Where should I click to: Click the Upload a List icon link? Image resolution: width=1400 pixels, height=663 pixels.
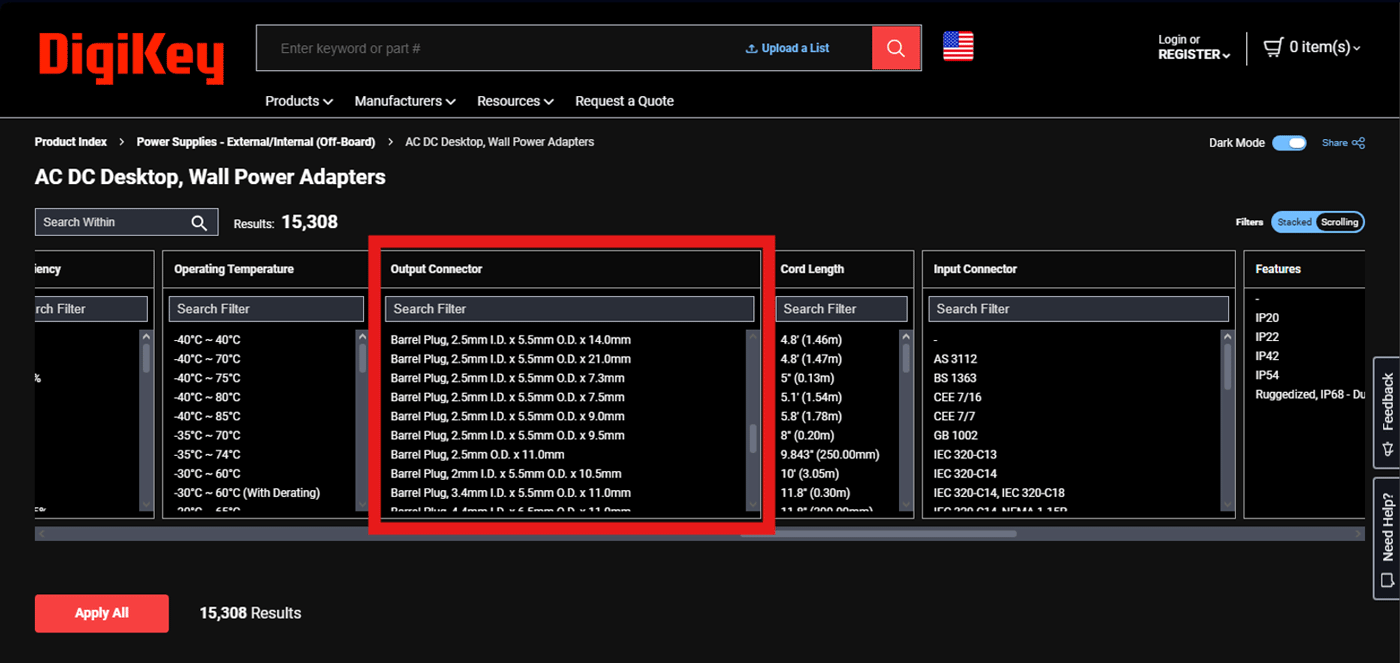[788, 48]
